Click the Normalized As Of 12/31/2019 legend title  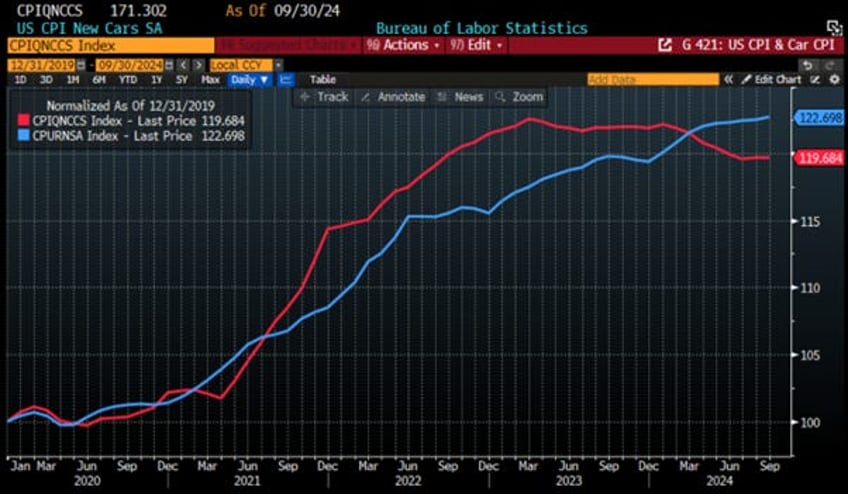pyautogui.click(x=130, y=106)
